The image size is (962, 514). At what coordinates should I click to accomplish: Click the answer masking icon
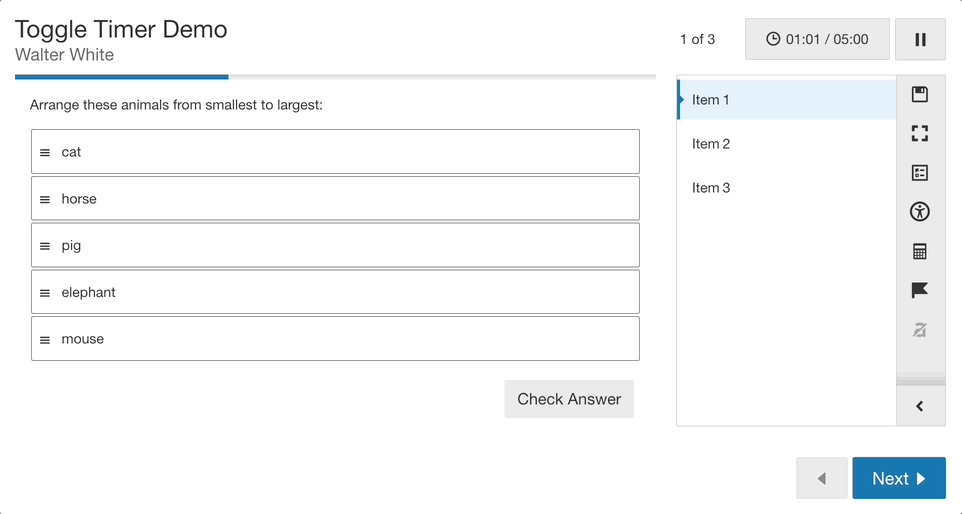pos(920,330)
